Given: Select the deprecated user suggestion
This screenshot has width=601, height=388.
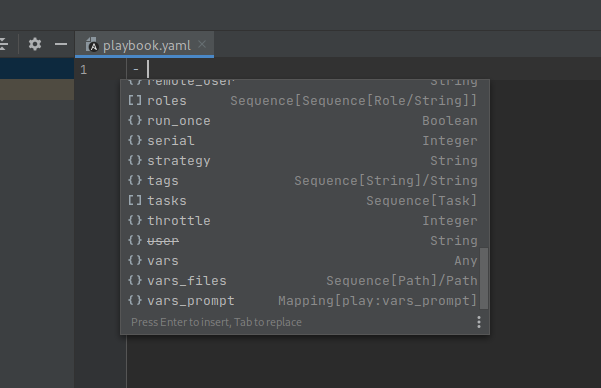Looking at the screenshot, I should [x=305, y=241].
